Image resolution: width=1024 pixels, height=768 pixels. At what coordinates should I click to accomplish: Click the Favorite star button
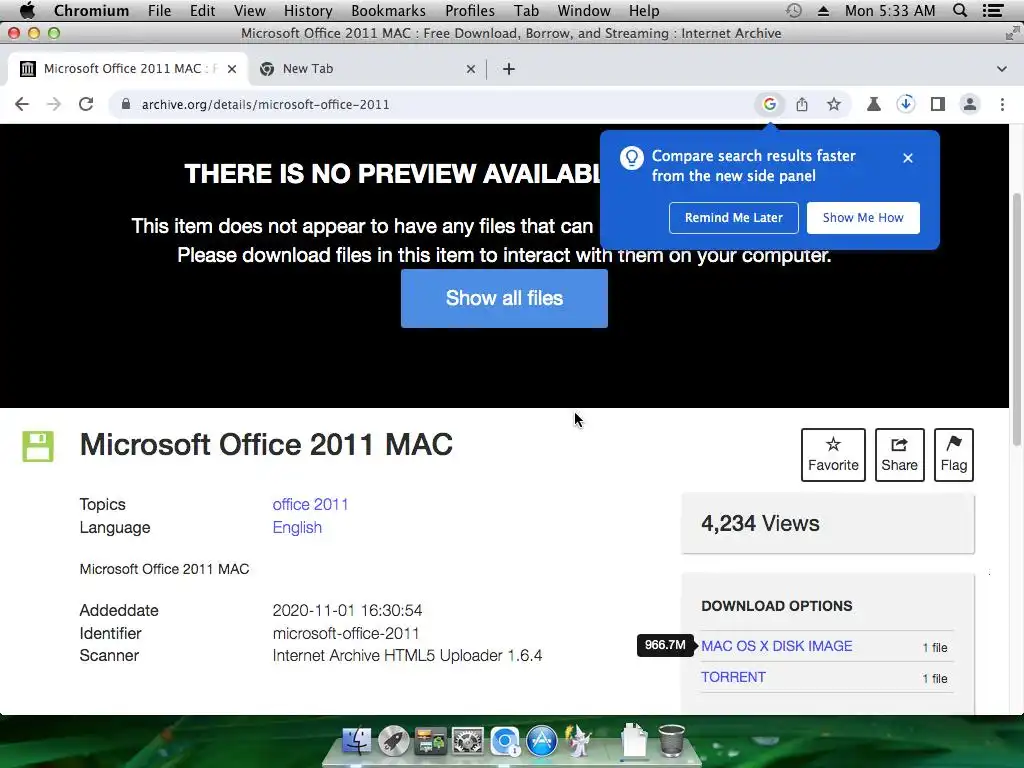(833, 455)
